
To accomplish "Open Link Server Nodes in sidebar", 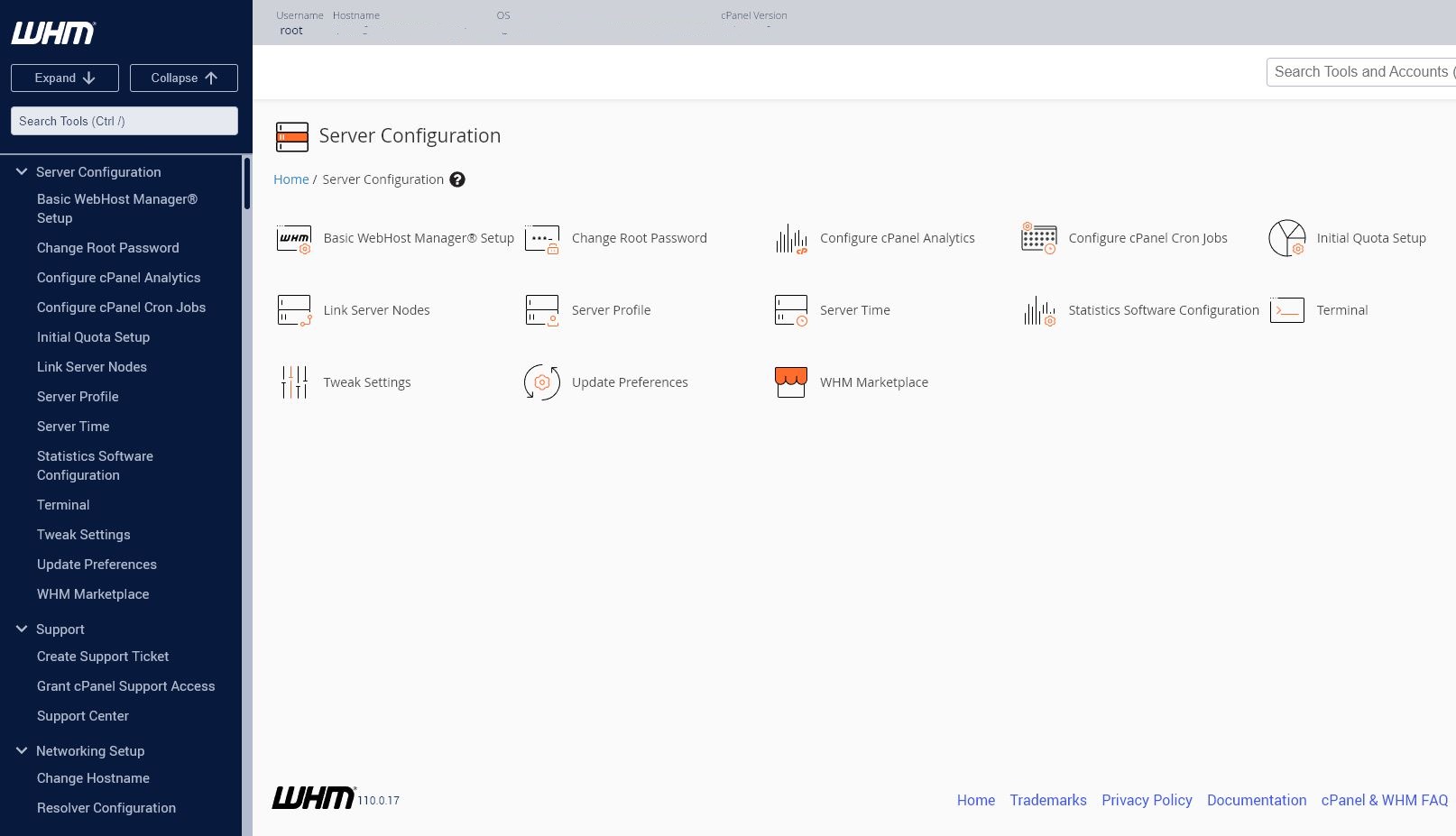I will point(92,367).
